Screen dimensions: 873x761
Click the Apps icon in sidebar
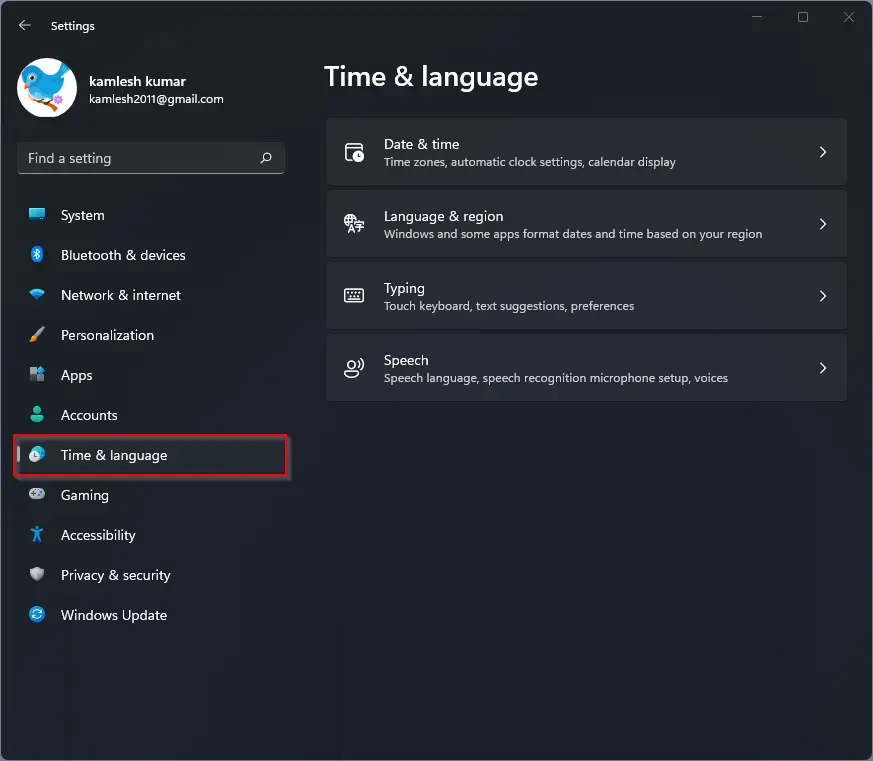[37, 374]
